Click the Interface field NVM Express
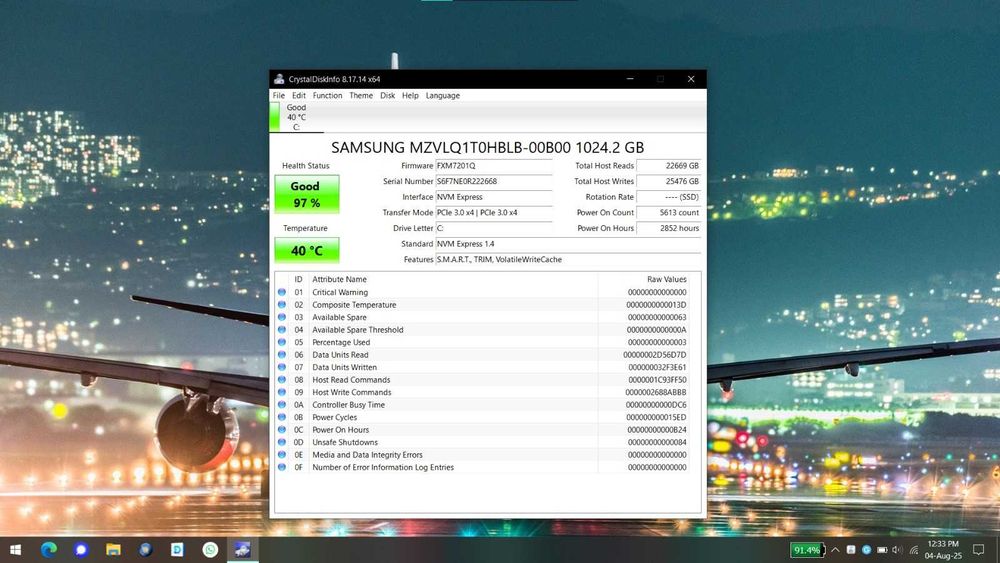 [x=494, y=197]
